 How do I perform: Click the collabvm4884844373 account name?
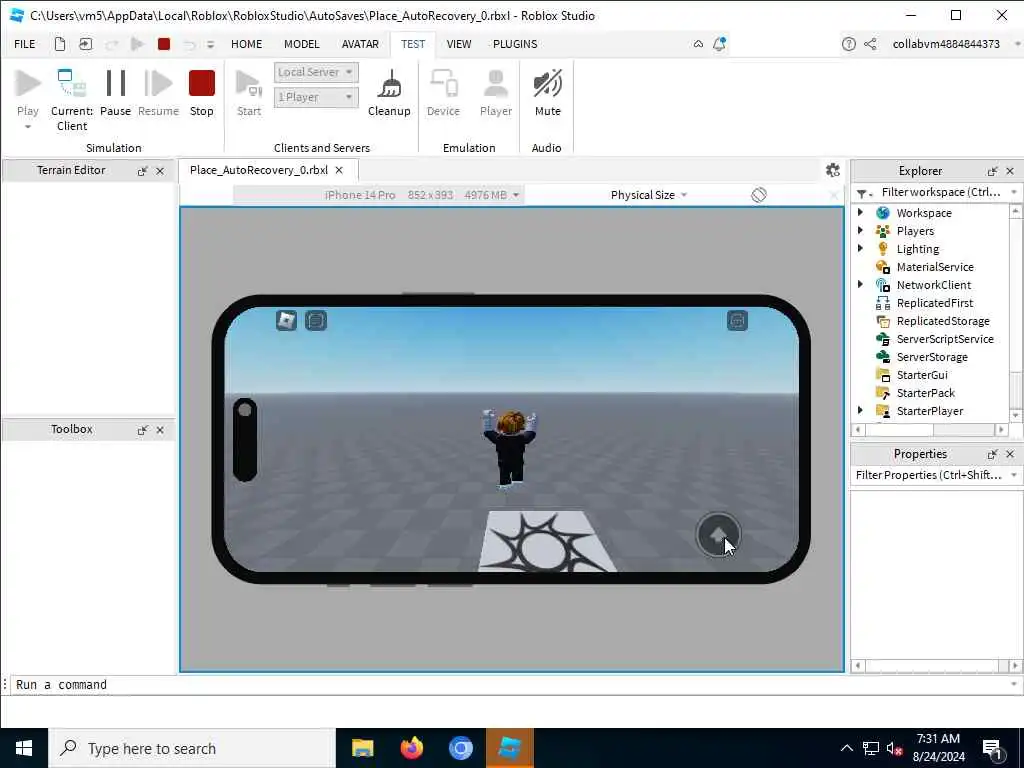(946, 44)
